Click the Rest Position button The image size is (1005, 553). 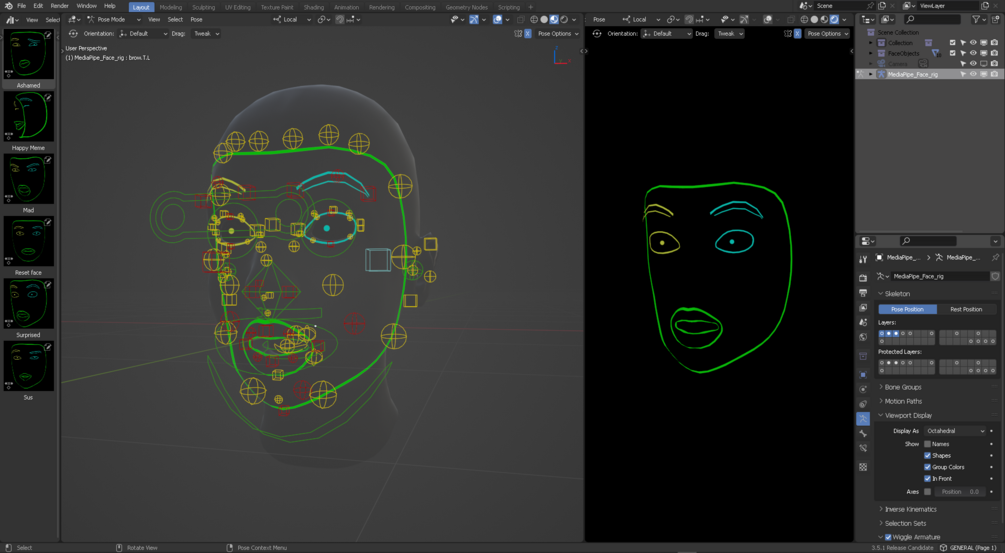[966, 310]
